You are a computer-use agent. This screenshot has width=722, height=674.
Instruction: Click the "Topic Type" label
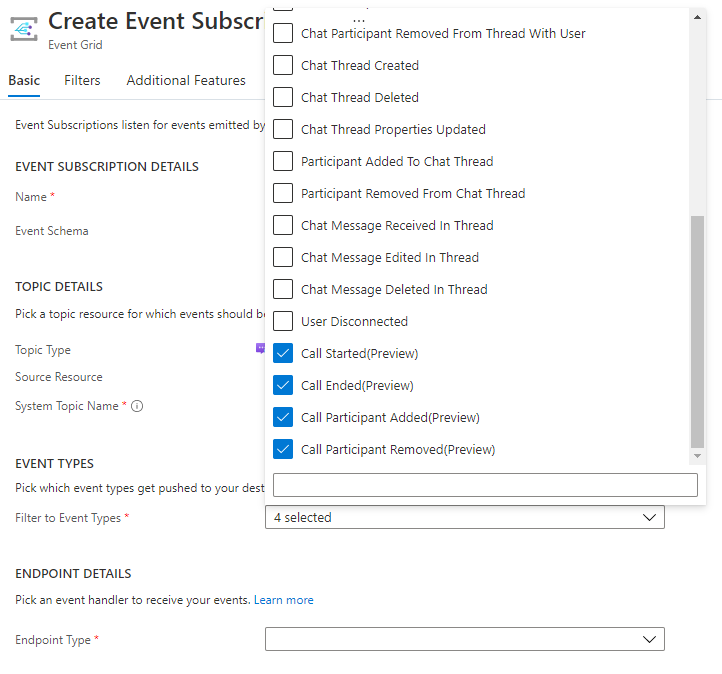[43, 350]
